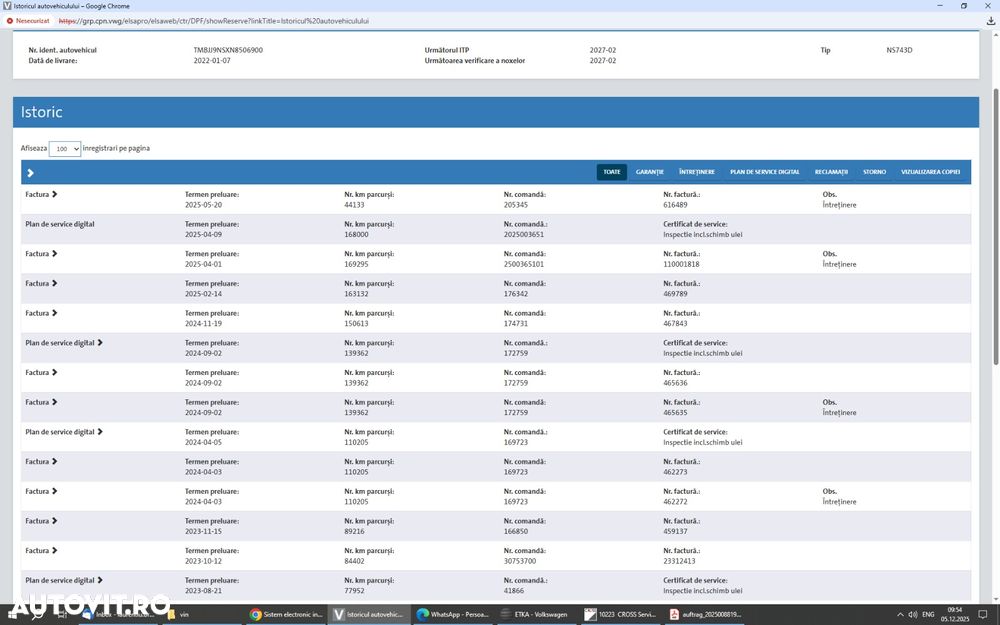Screen dimensions: 1000x625
Task: Click order number 30753700
Action: point(520,561)
